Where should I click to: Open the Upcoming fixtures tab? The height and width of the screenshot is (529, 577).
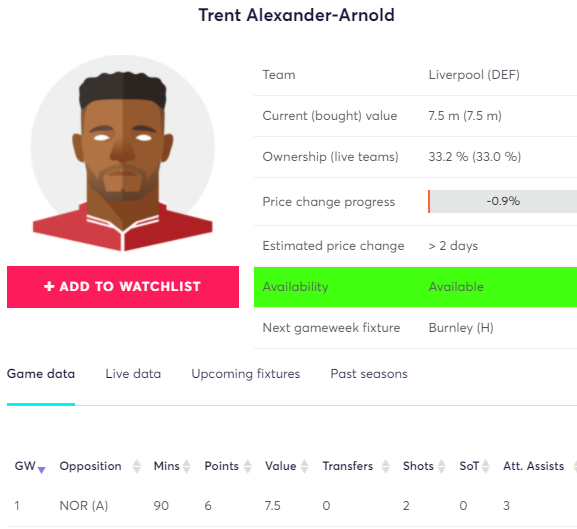[x=245, y=374]
